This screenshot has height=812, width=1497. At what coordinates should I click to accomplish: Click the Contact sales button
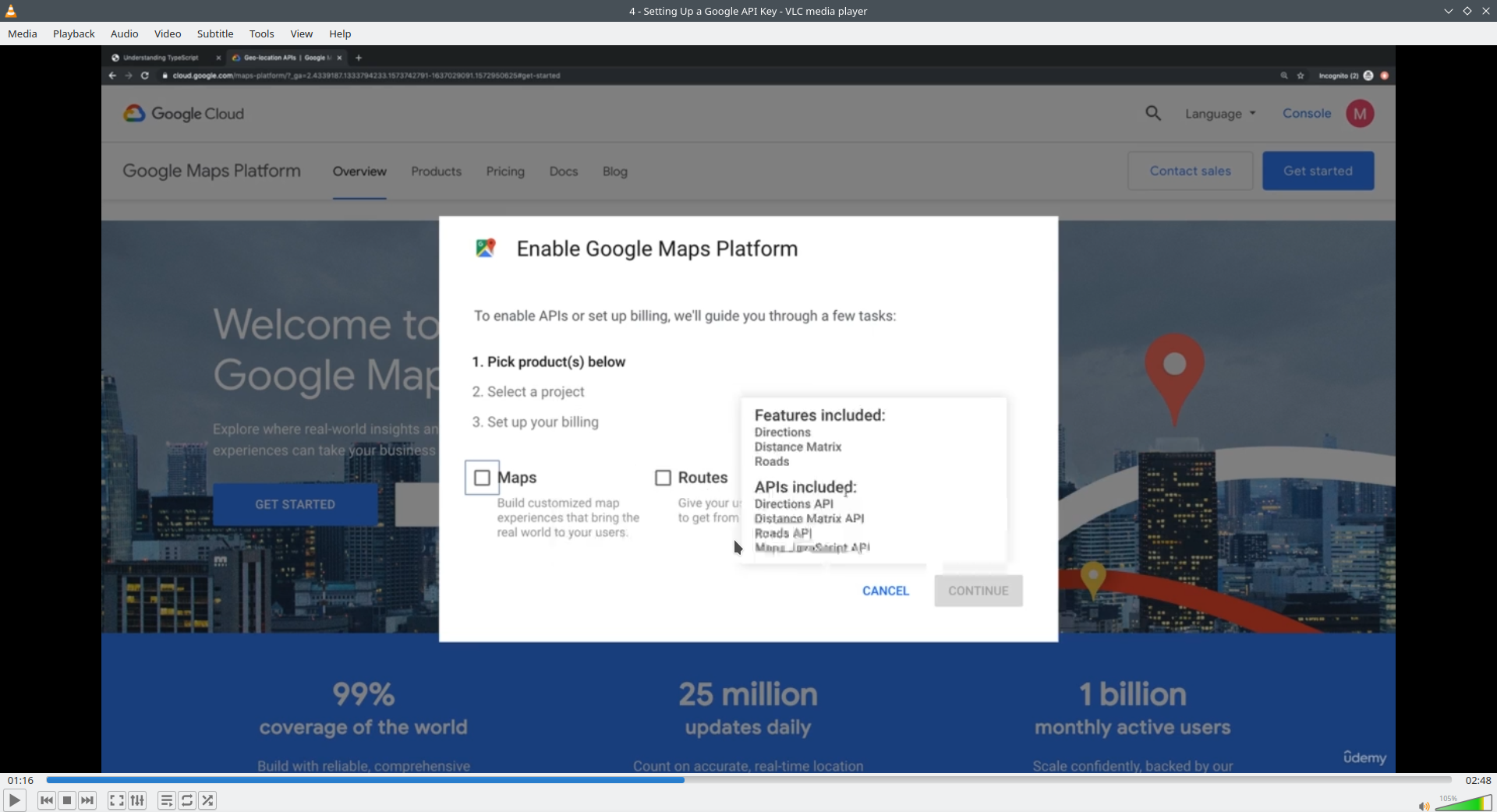(1191, 171)
